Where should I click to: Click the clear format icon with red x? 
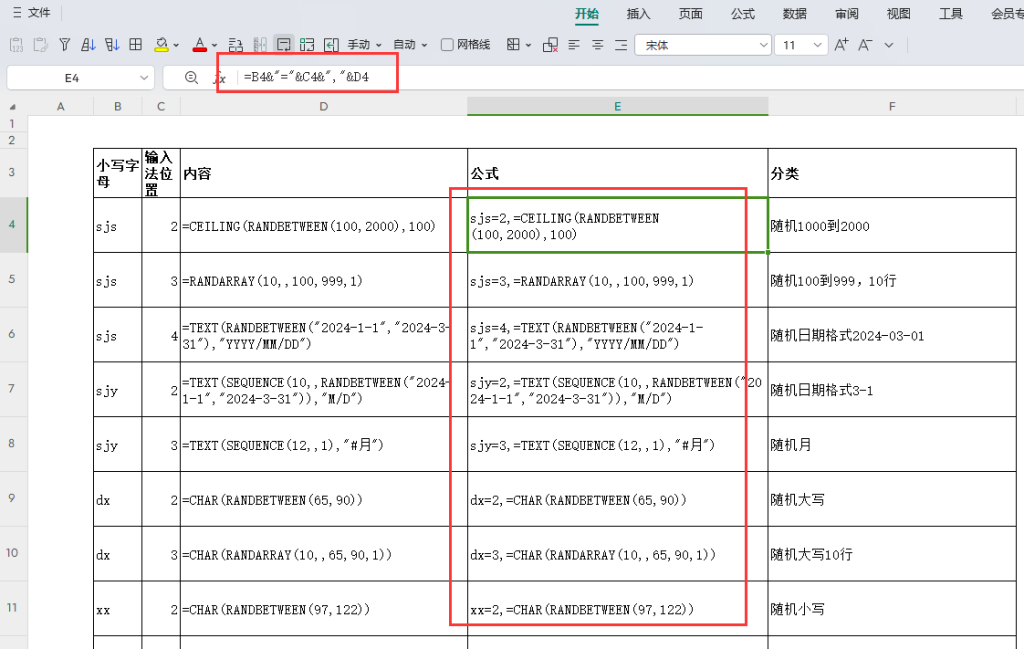(x=551, y=44)
